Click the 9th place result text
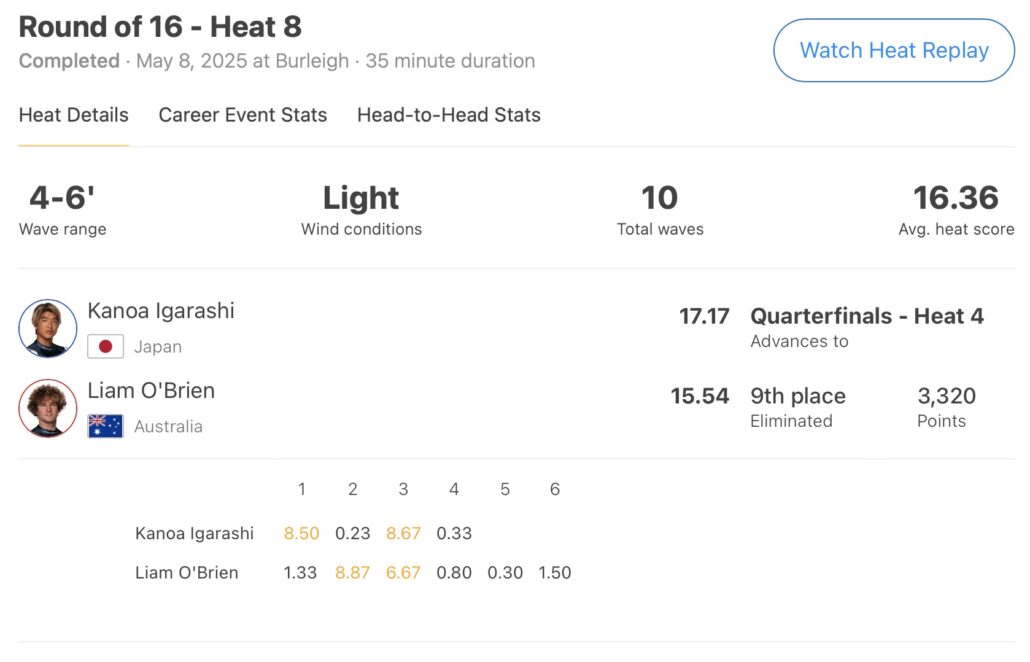This screenshot has height=662, width=1030. (798, 396)
